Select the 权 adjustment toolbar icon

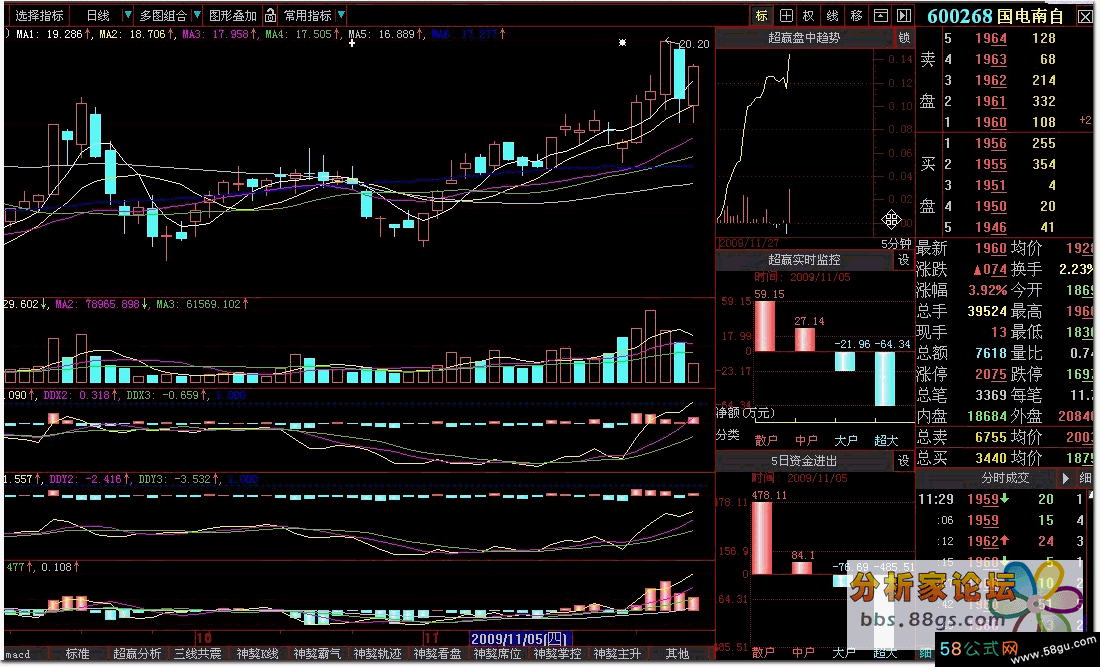809,15
